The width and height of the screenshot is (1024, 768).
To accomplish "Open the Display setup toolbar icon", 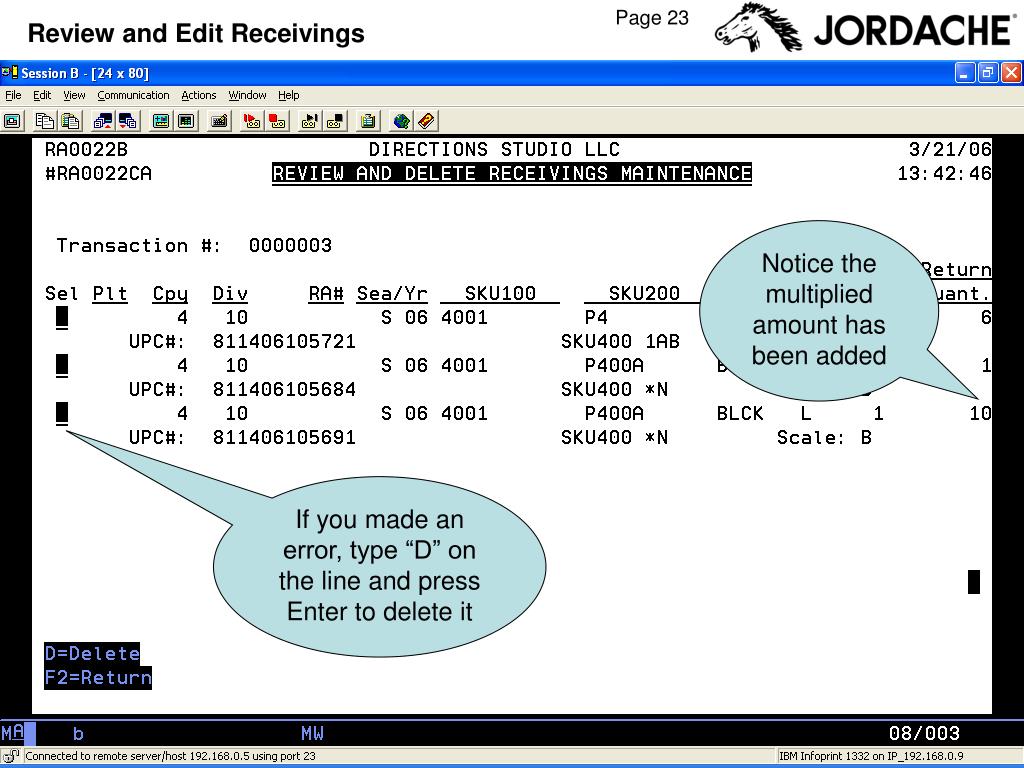I will pos(161,121).
